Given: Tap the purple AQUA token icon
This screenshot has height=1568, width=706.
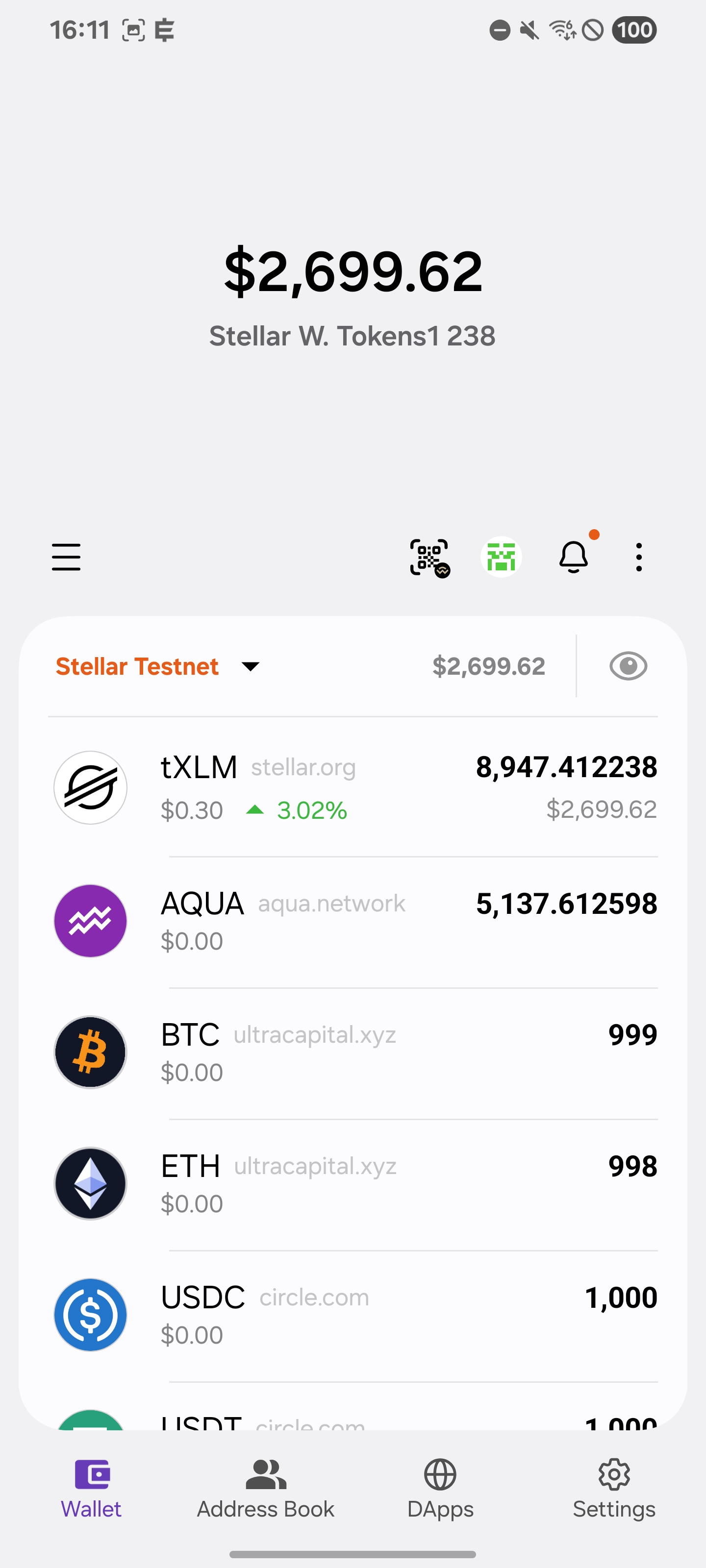Looking at the screenshot, I should click(x=90, y=920).
